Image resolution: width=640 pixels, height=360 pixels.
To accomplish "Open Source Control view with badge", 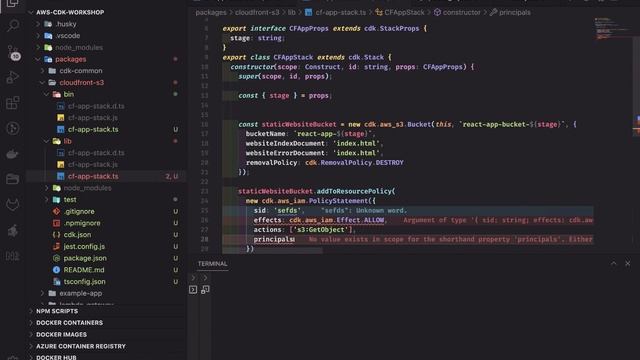I will (x=13, y=52).
